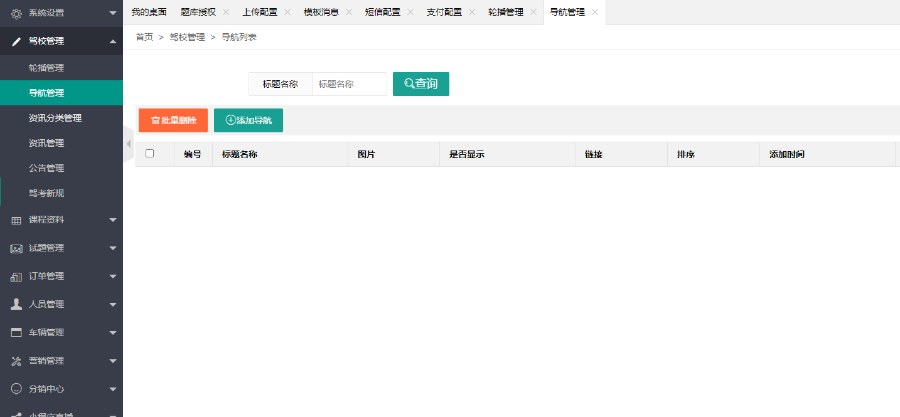Expand 营销管理 with its dropdown arrow
Image resolution: width=900 pixels, height=417 pixels.
pyautogui.click(x=113, y=361)
